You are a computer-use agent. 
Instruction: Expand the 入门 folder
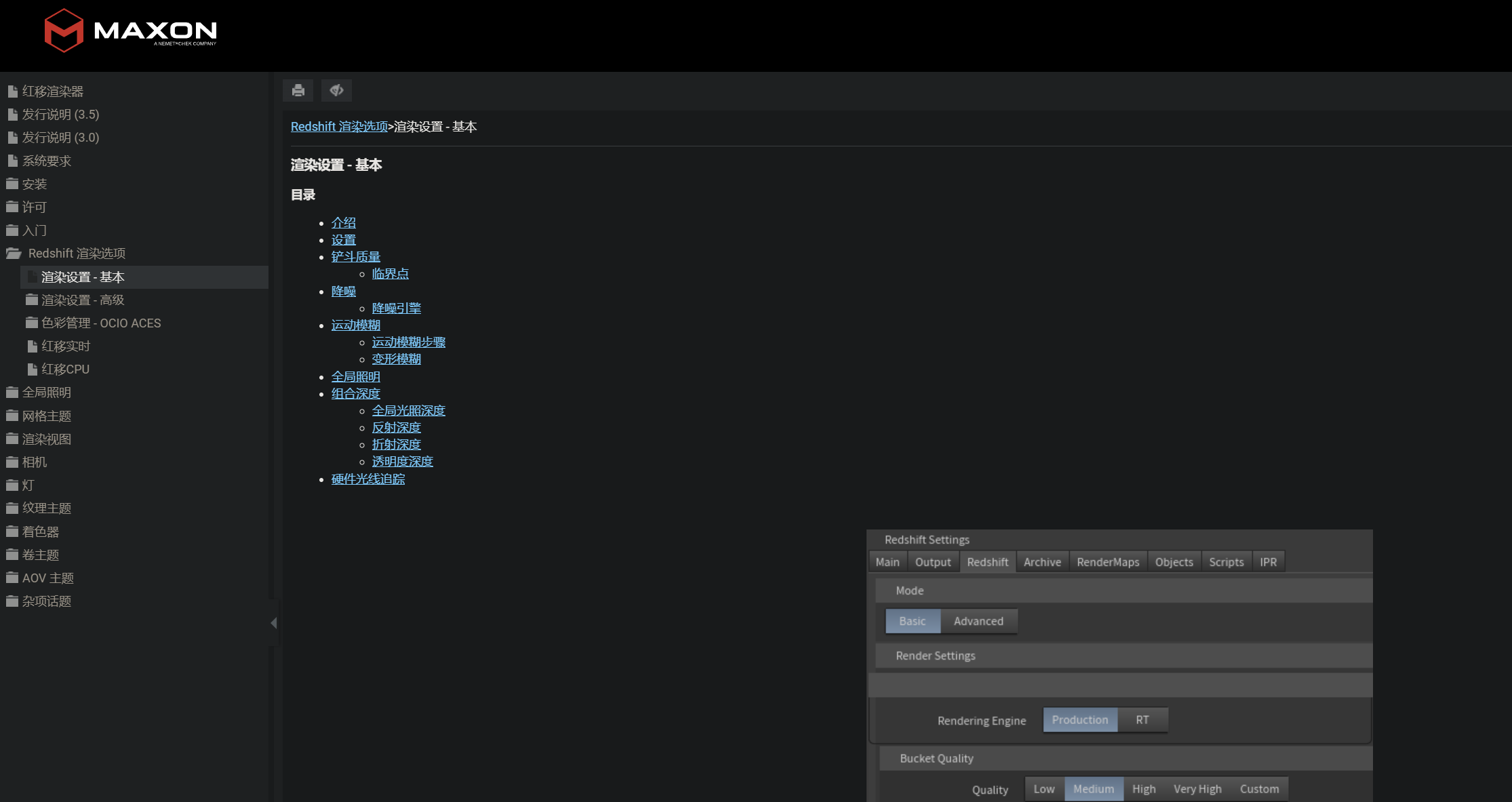point(35,230)
